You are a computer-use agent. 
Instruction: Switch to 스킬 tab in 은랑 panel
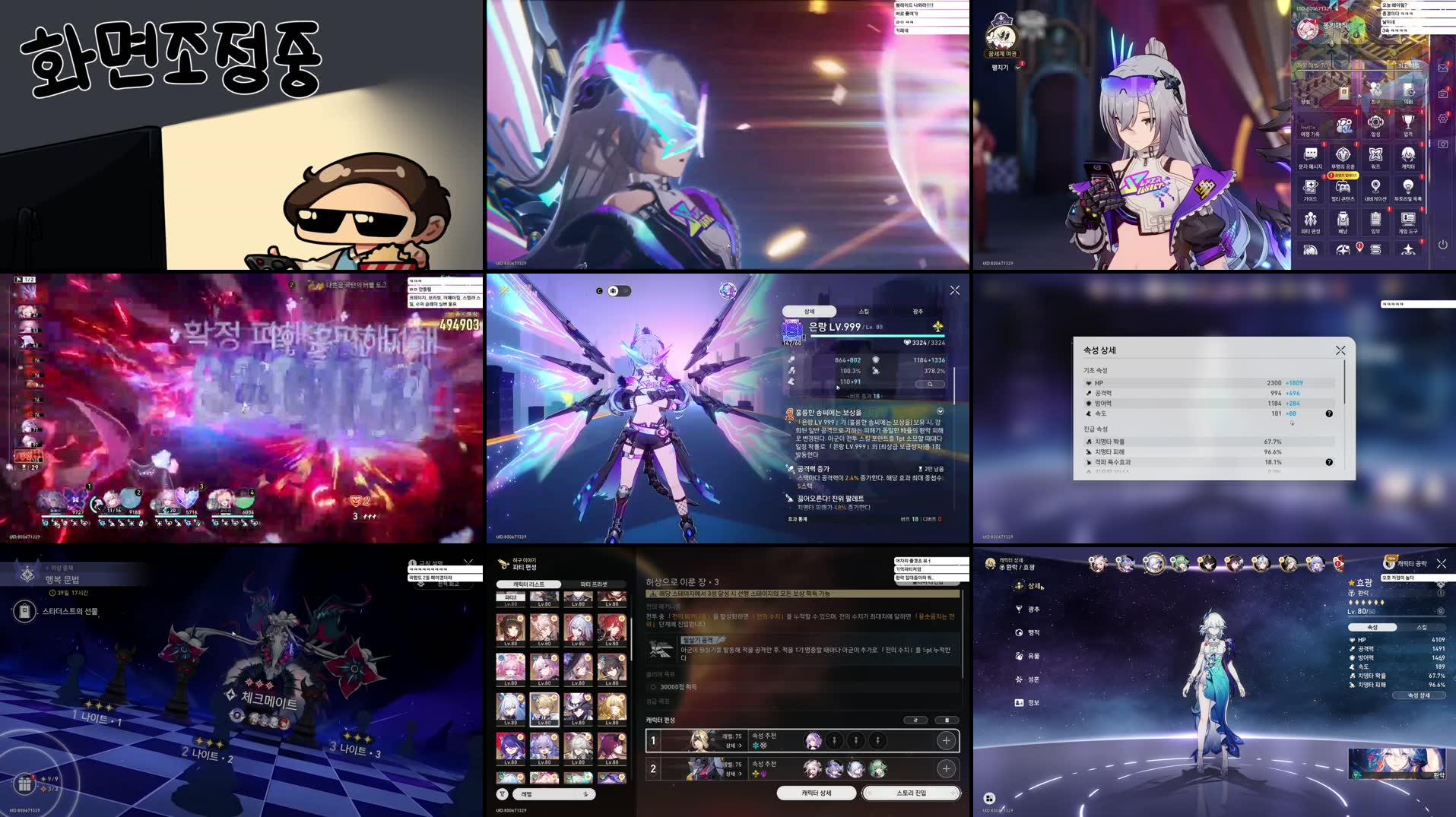pos(864,312)
